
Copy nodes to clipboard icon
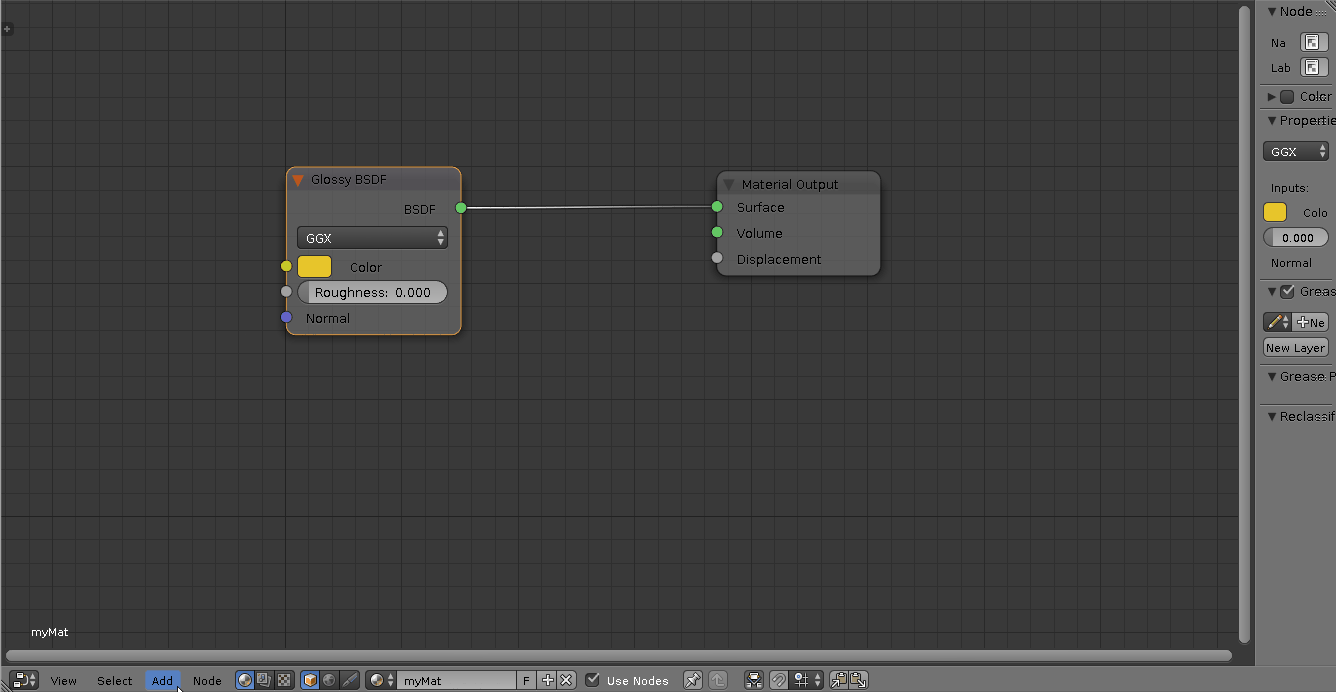(838, 680)
